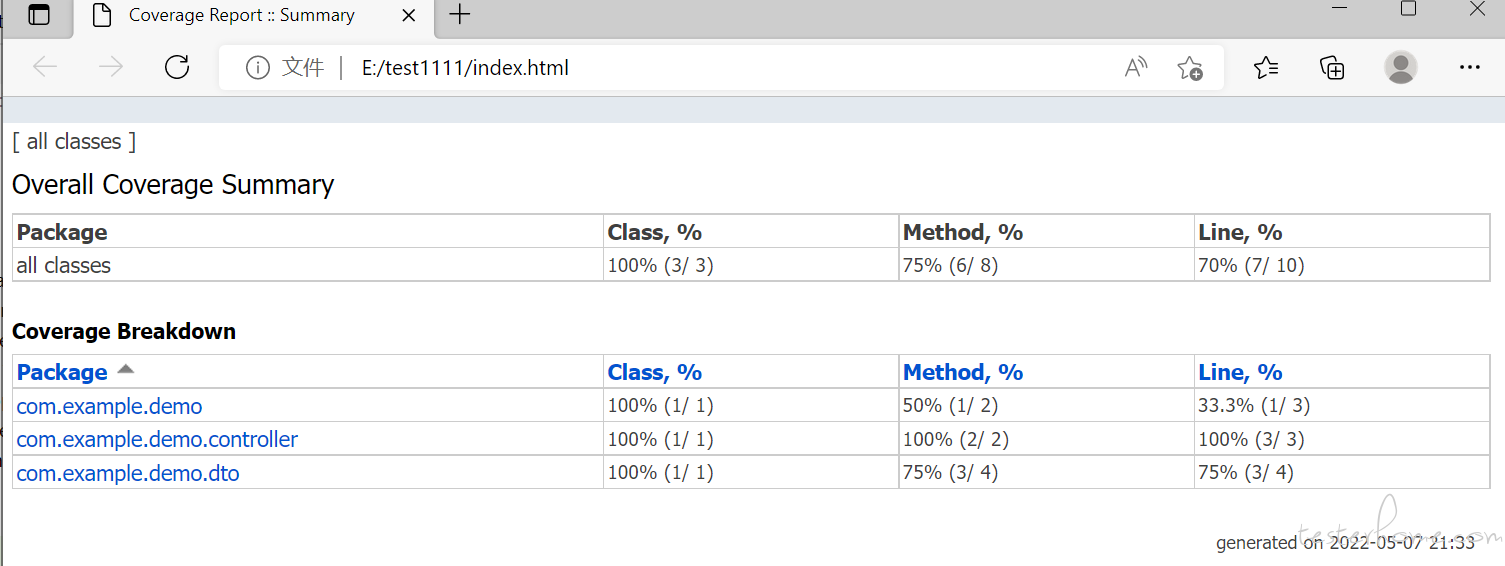Sort by the Class, % header

click(655, 372)
